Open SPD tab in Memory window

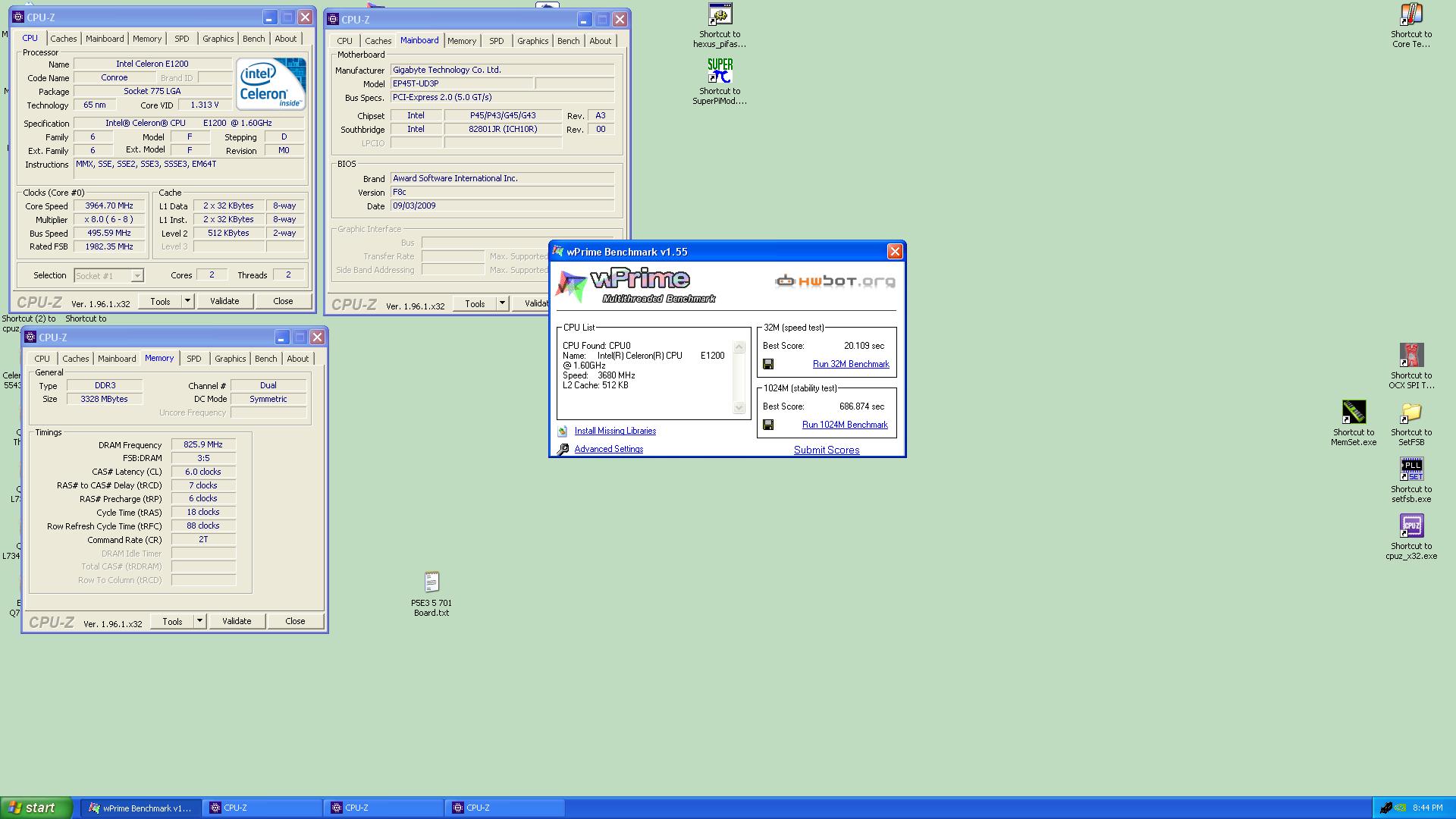[x=194, y=359]
